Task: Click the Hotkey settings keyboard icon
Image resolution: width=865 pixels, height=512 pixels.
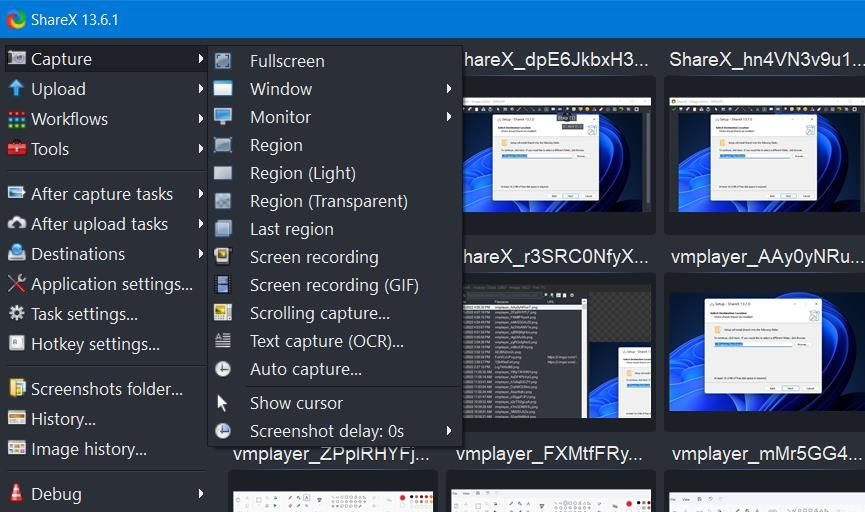Action: [x=17, y=343]
